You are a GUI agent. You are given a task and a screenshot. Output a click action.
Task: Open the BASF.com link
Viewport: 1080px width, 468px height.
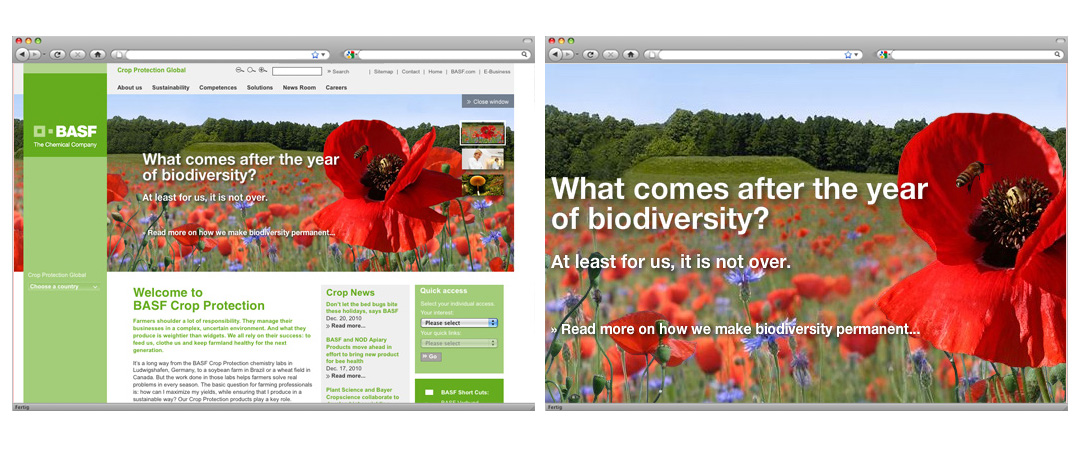pyautogui.click(x=464, y=71)
